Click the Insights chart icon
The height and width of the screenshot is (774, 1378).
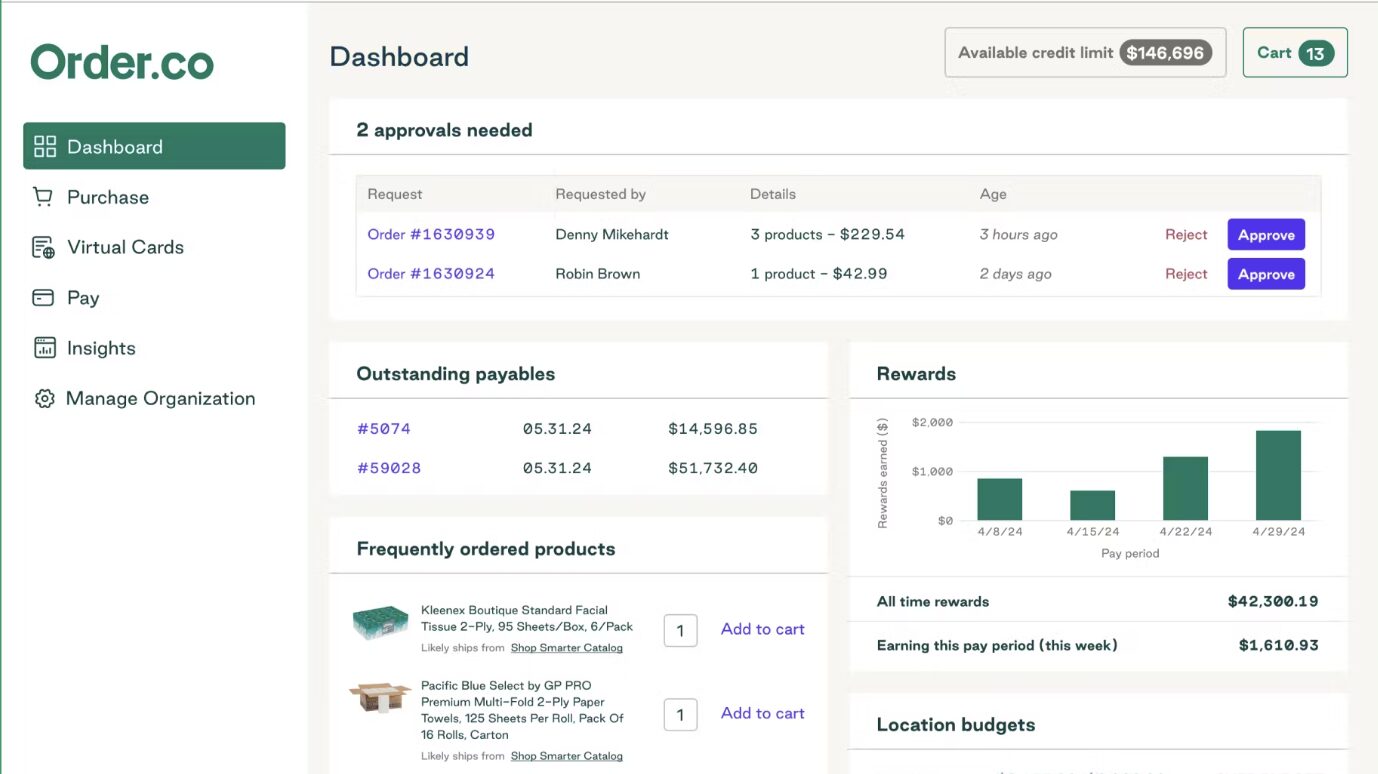[44, 348]
